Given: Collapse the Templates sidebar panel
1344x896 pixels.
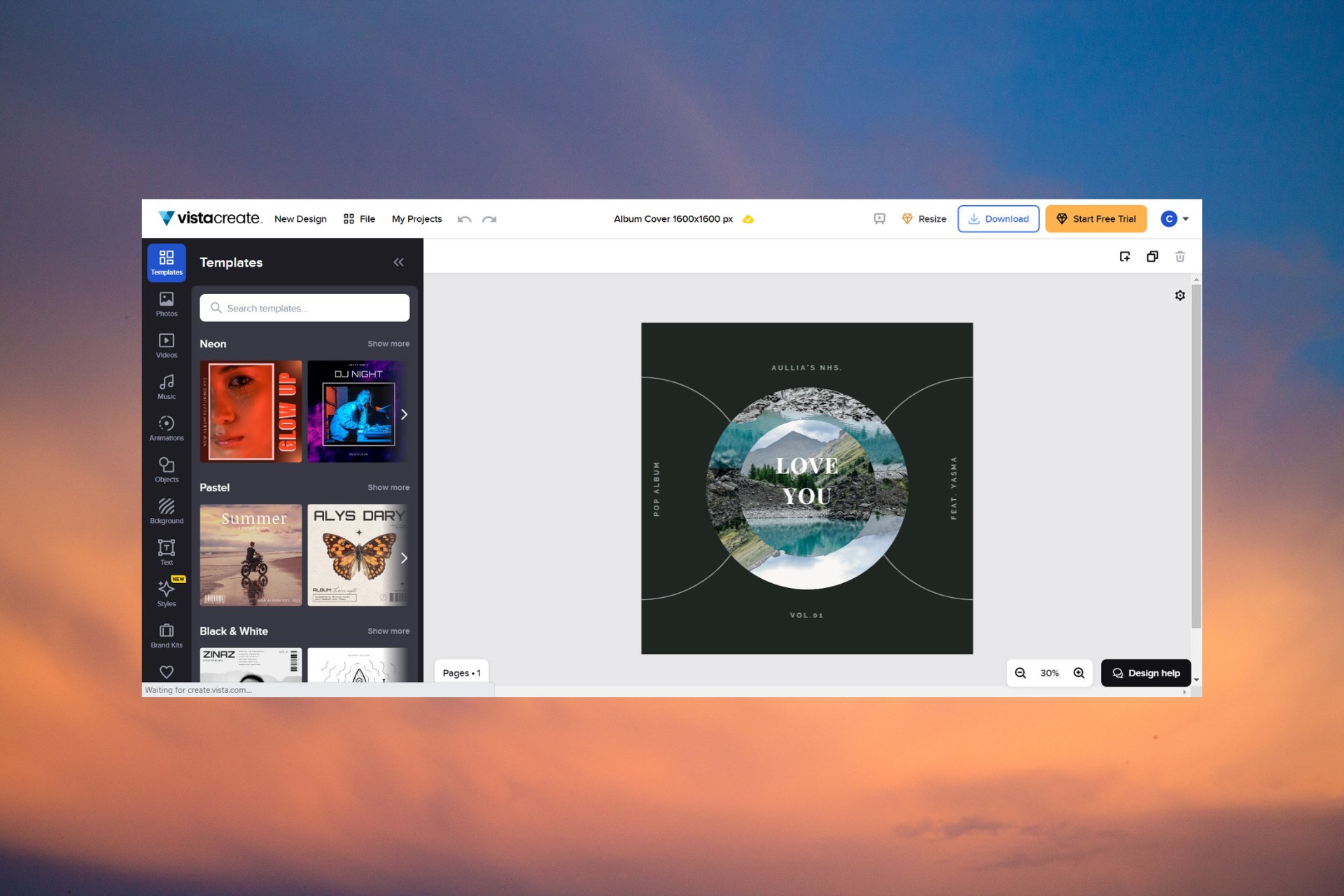Looking at the screenshot, I should [x=398, y=262].
